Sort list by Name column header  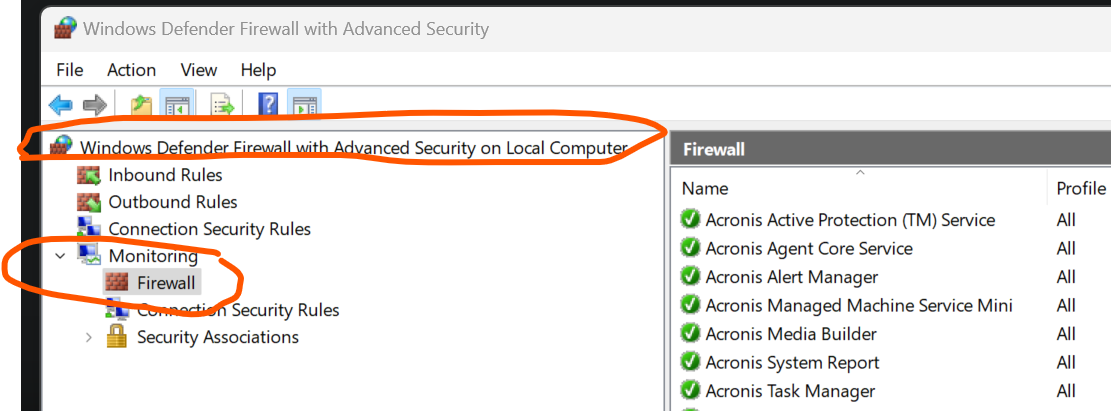(705, 188)
